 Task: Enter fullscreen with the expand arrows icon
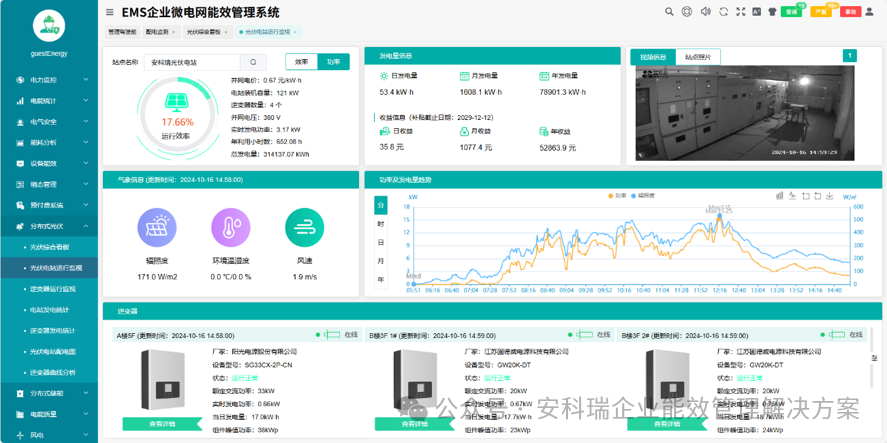click(x=740, y=11)
